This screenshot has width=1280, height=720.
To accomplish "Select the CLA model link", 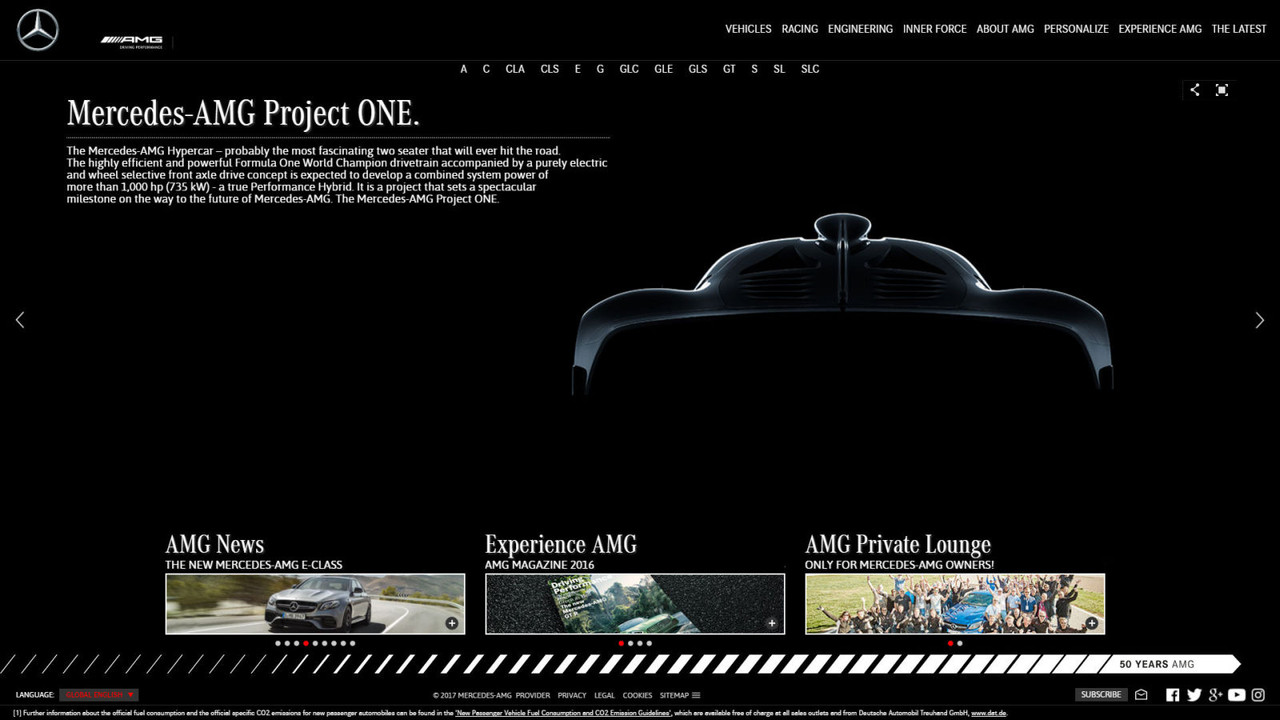I will [515, 69].
